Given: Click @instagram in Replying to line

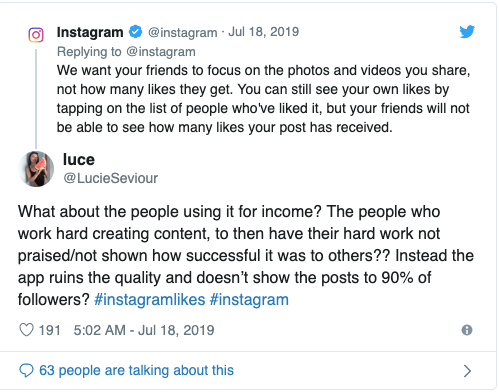Looking at the screenshot, I should (x=161, y=52).
